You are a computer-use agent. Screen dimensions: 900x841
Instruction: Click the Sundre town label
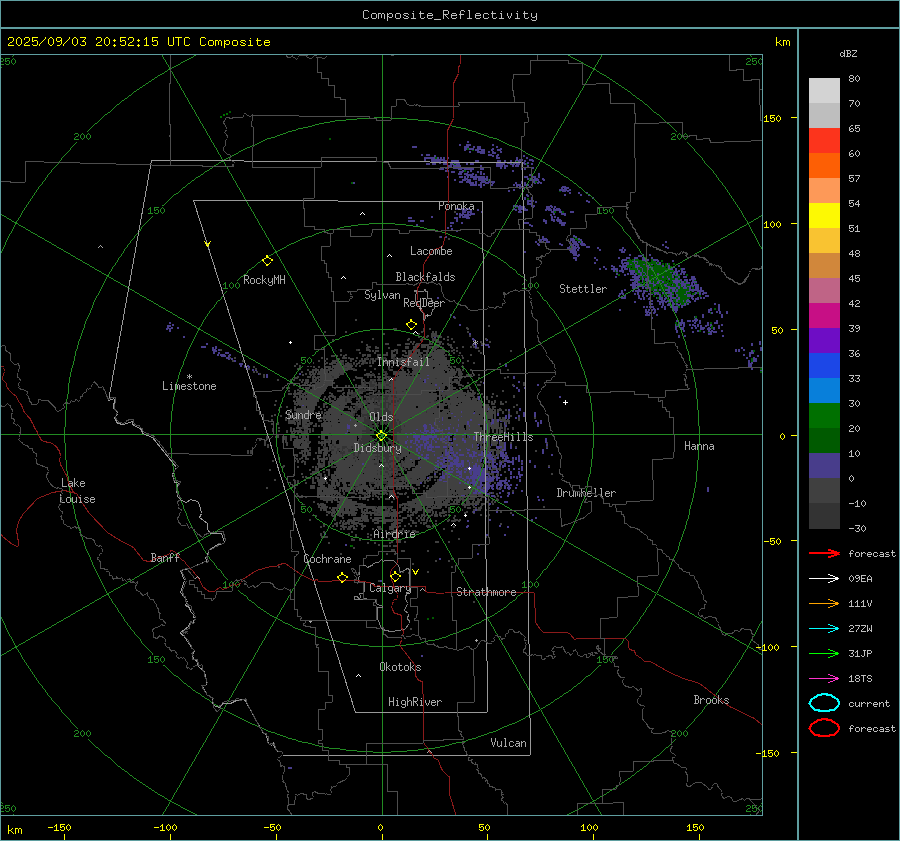[x=303, y=414]
